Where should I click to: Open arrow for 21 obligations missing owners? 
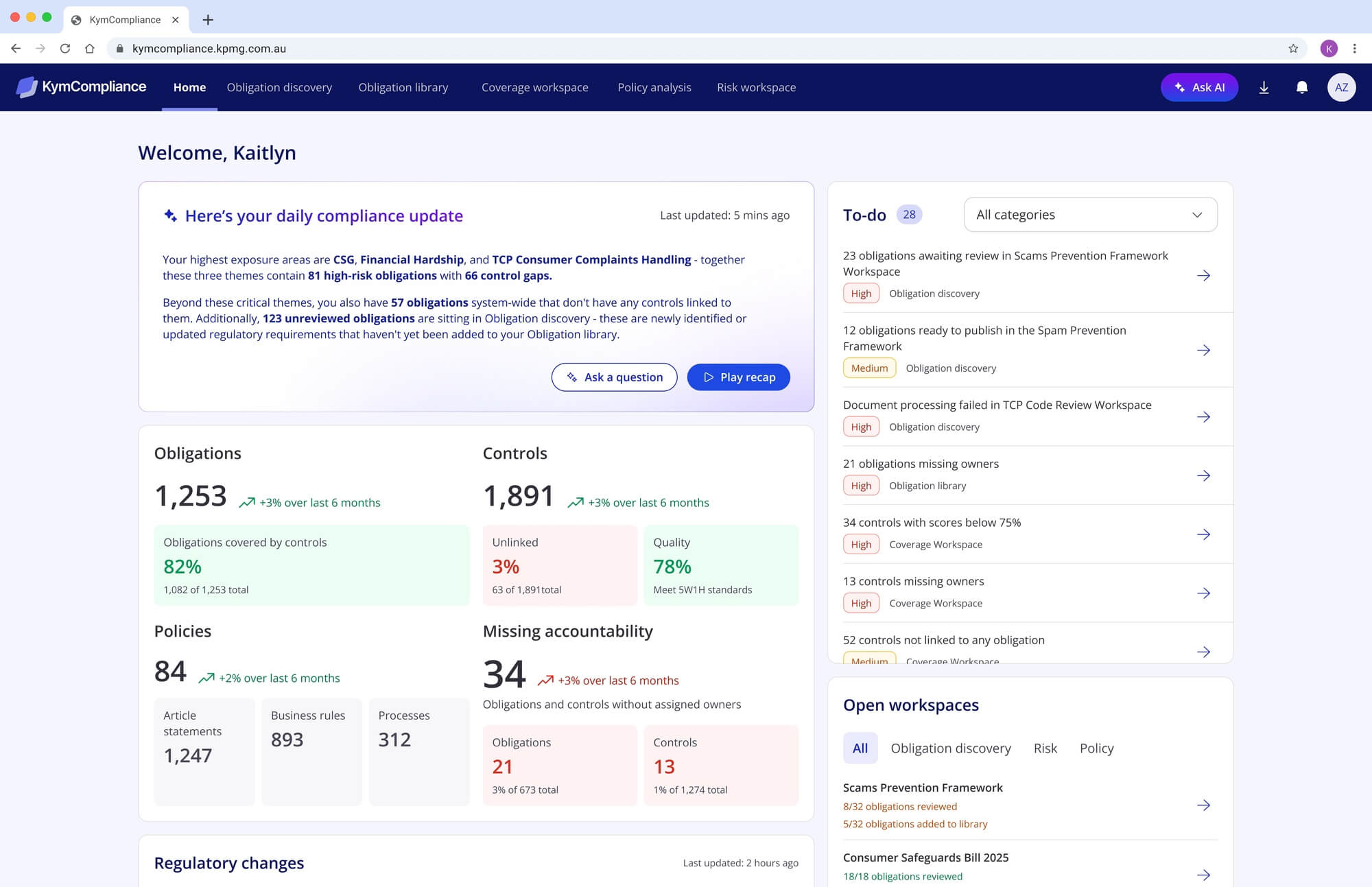(1203, 475)
